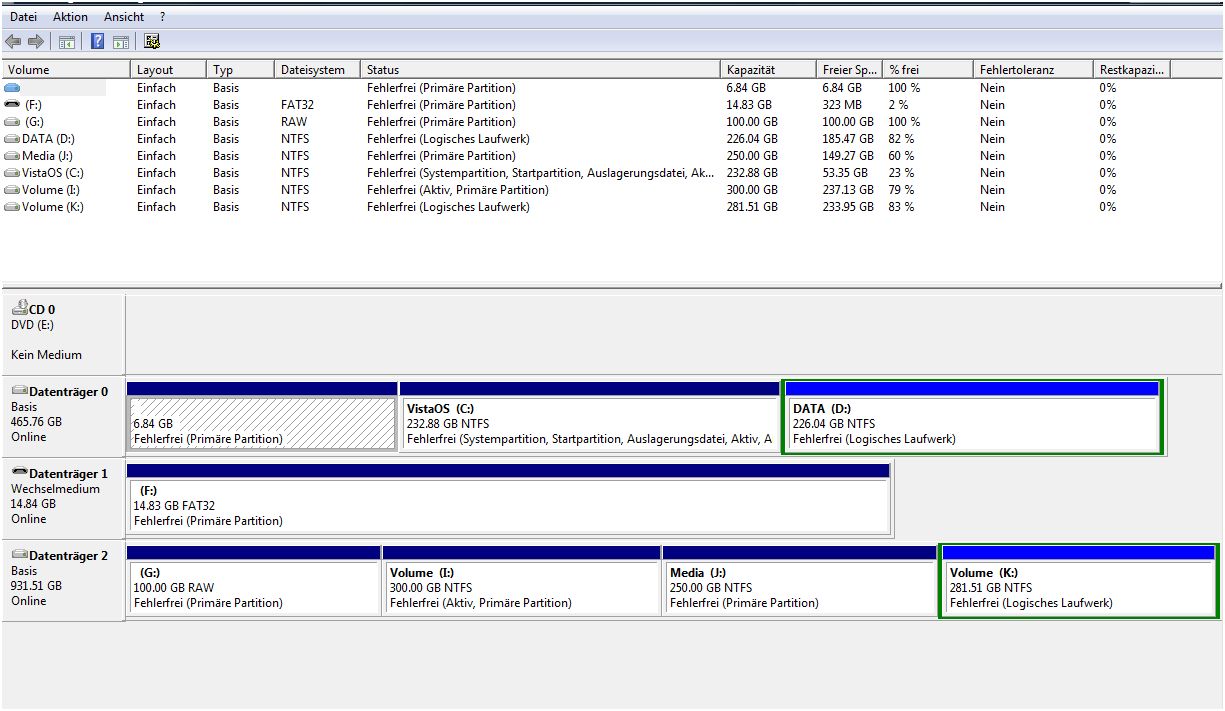Viewport: 1225px width, 711px height.
Task: Click the 'Wechselmedium' label under Datenträger 1
Action: pos(55,489)
